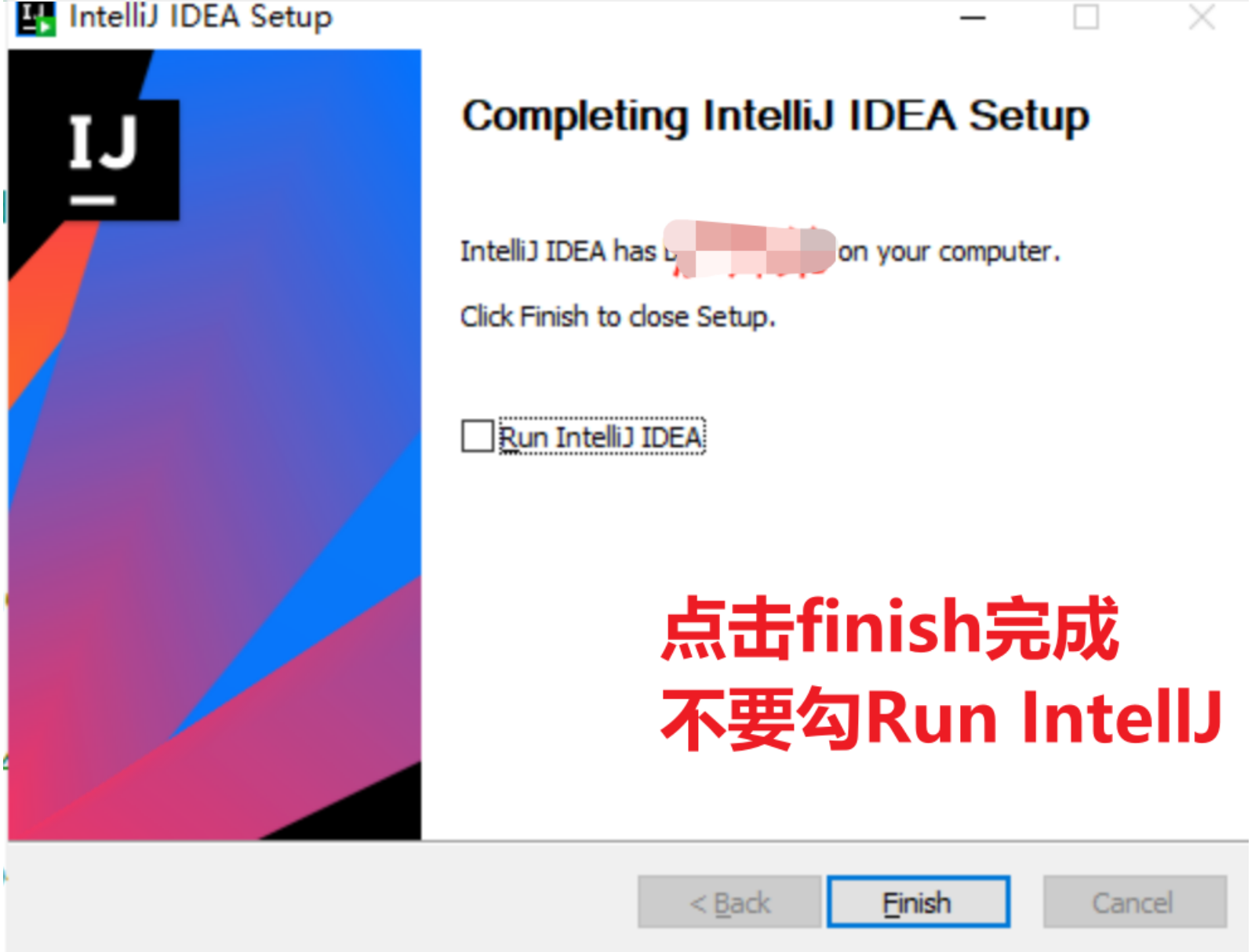Viewport: 1255px width, 952px height.
Task: Tick the Run IntelliJ IDEA checkbox box
Action: [478, 436]
